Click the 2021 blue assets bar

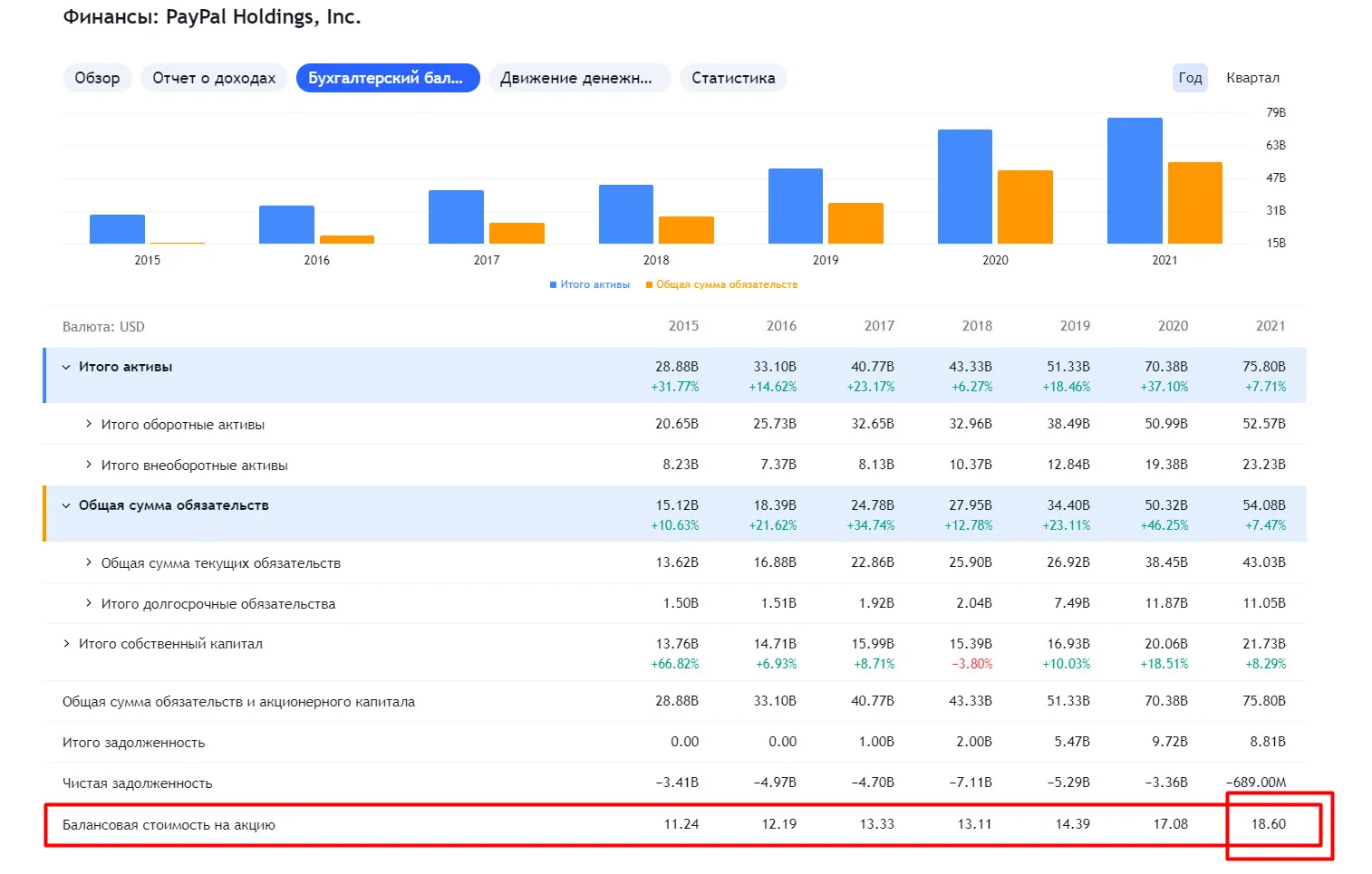[1135, 180]
